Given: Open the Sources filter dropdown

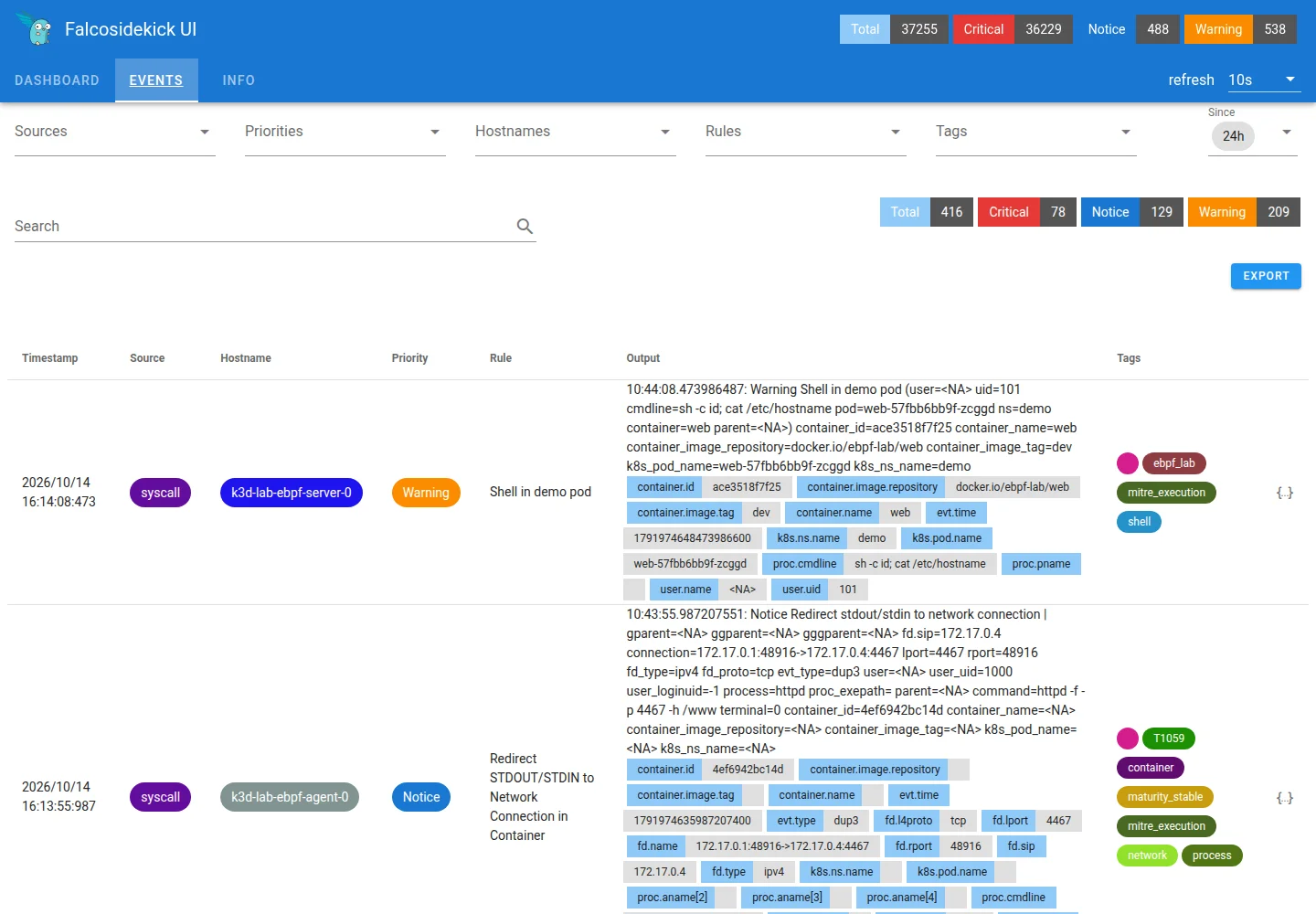Looking at the screenshot, I should pyautogui.click(x=115, y=132).
